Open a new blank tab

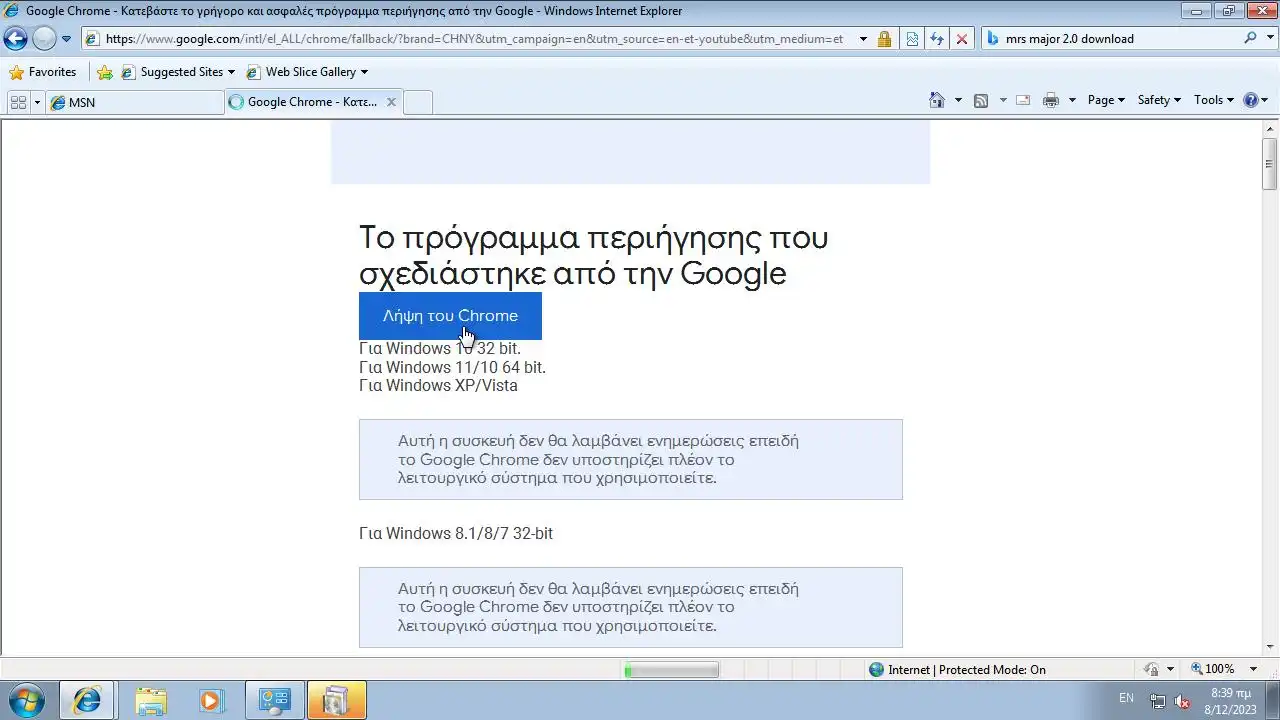tap(418, 102)
